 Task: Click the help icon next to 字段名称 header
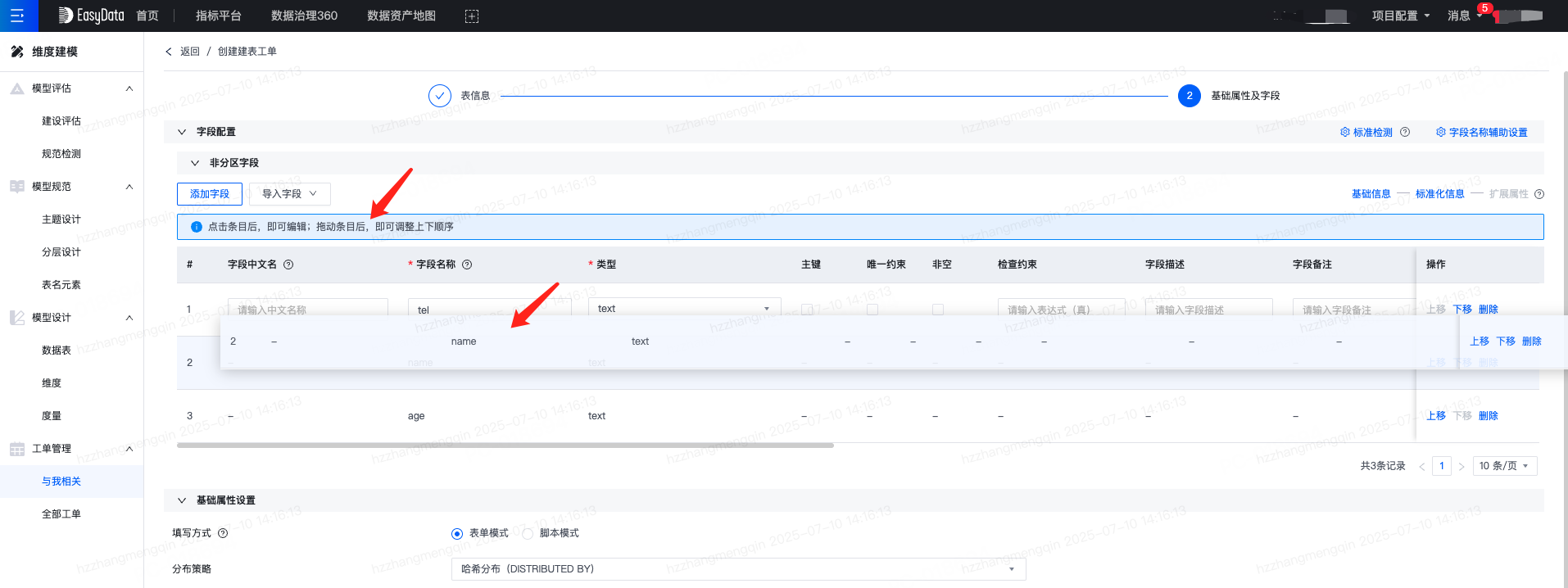pyautogui.click(x=467, y=265)
